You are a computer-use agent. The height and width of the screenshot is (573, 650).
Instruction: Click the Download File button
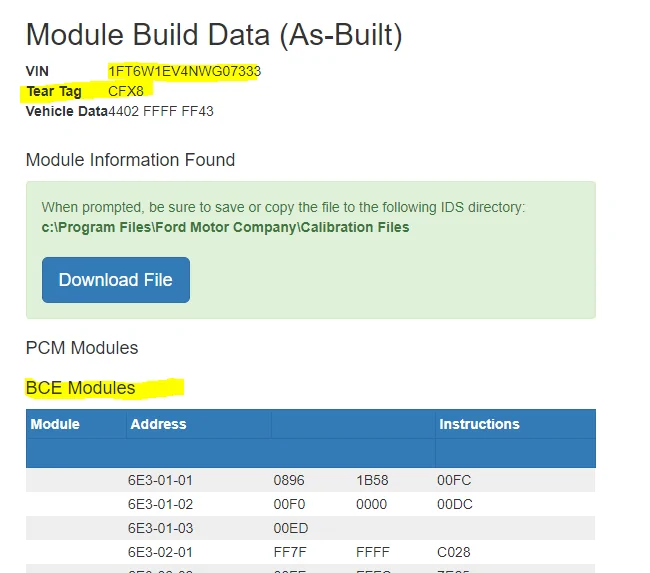click(x=115, y=280)
